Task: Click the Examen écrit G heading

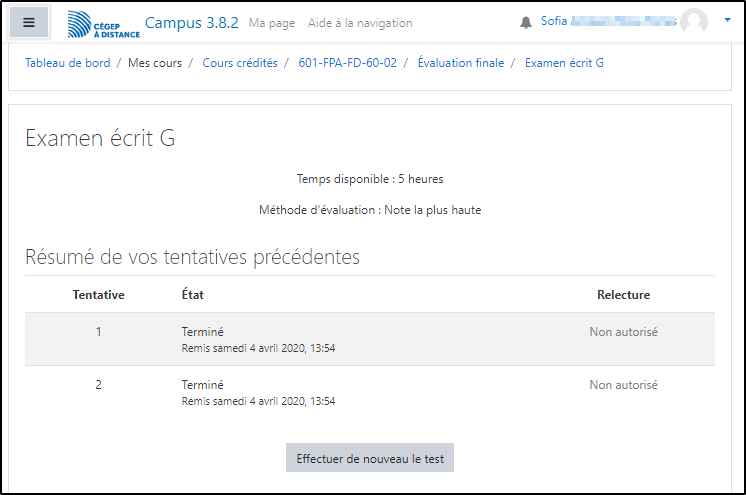Action: (x=100, y=138)
